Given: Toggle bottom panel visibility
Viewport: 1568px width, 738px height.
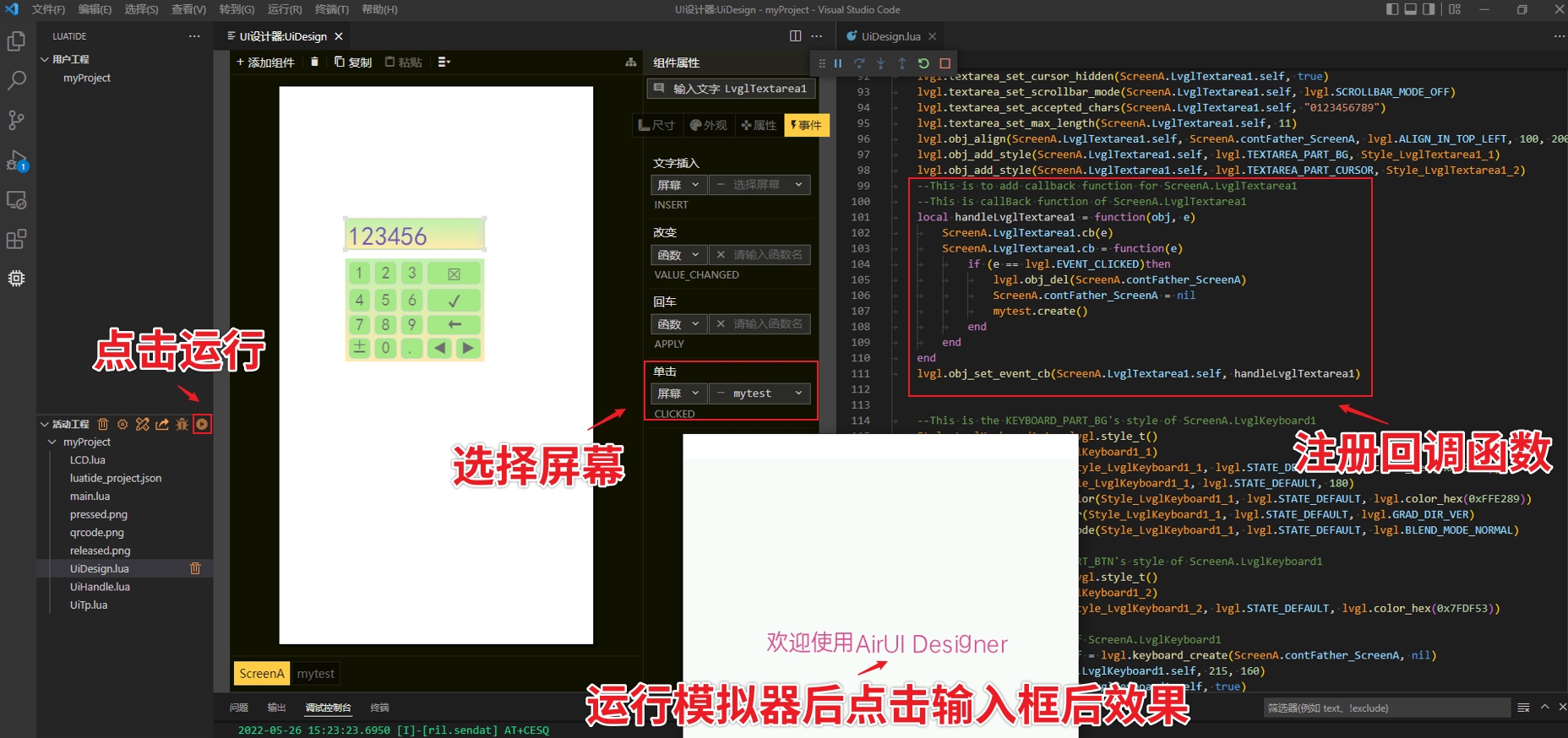Looking at the screenshot, I should [1411, 9].
